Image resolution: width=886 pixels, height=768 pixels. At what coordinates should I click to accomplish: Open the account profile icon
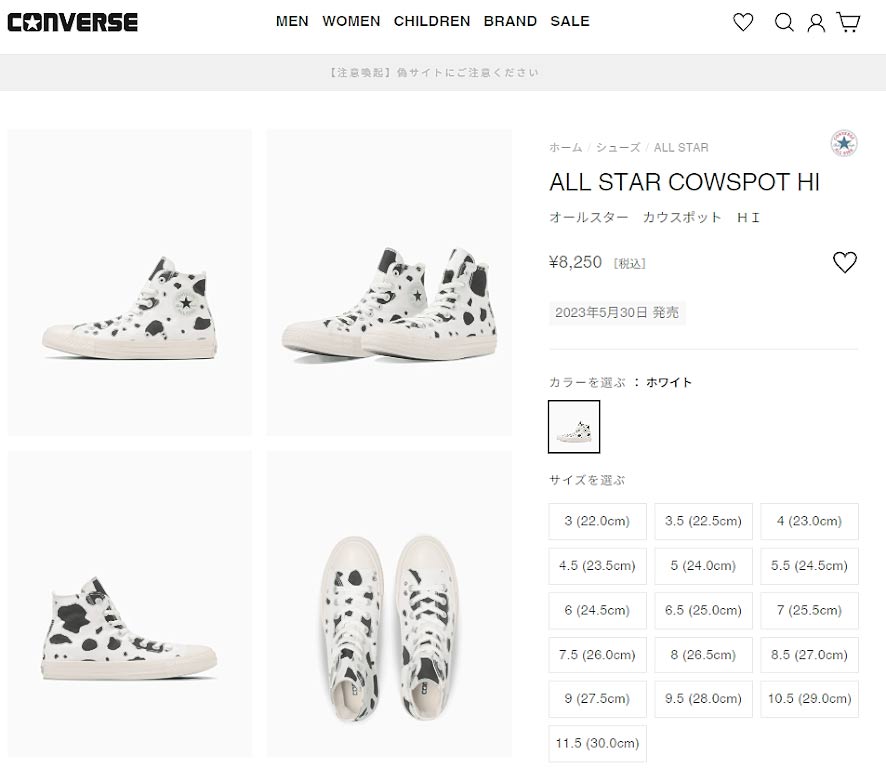pos(816,22)
